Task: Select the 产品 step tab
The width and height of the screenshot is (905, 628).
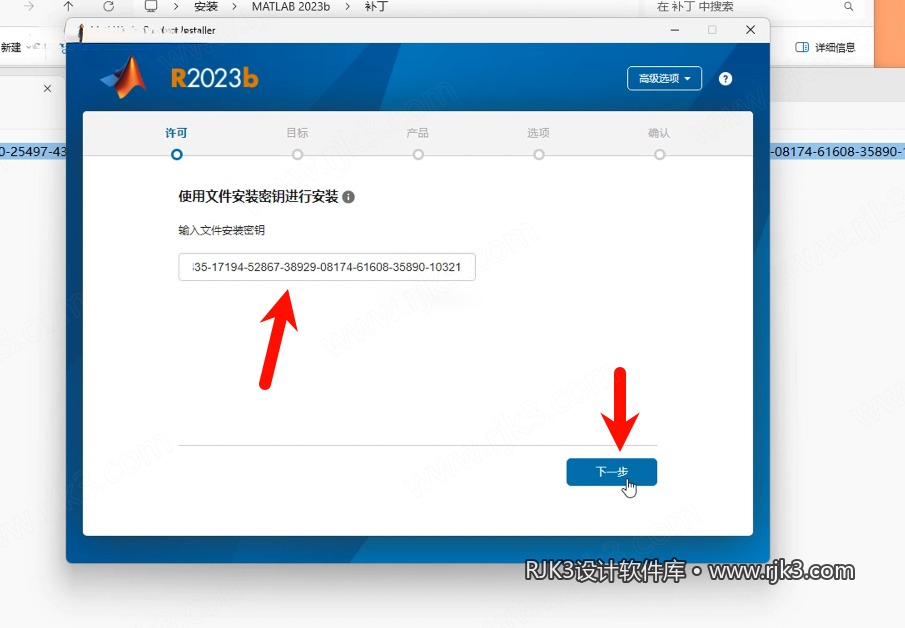Action: tap(418, 133)
